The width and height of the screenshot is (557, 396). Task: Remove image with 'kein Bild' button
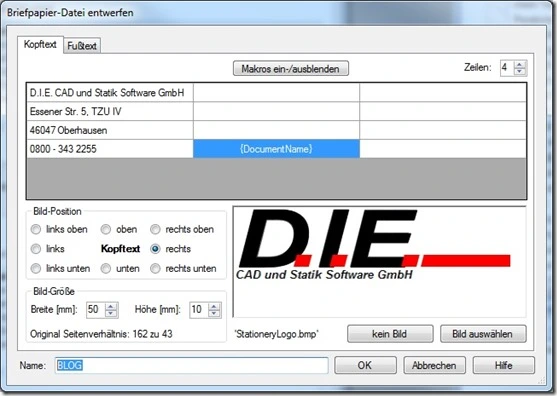pos(390,334)
